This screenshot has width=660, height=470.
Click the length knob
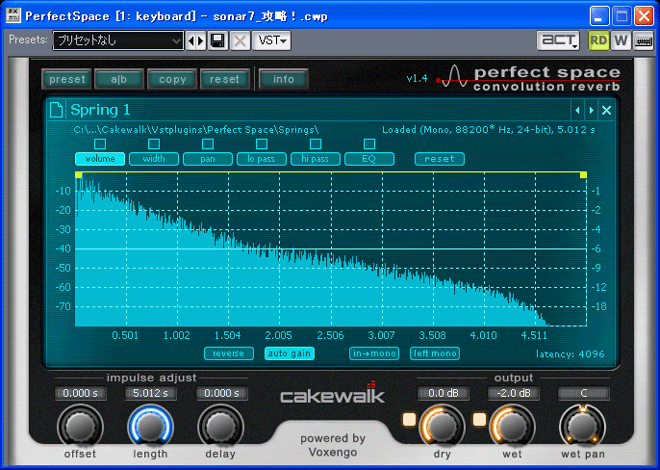pos(151,427)
